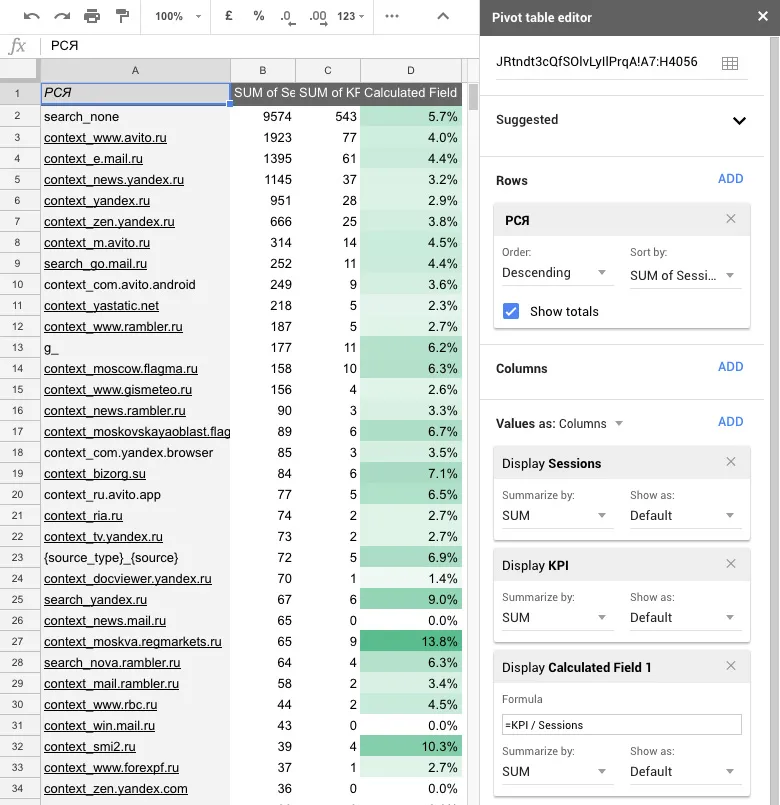Click the pivot editor panel scrollbar
The image size is (780, 805).
[775, 420]
